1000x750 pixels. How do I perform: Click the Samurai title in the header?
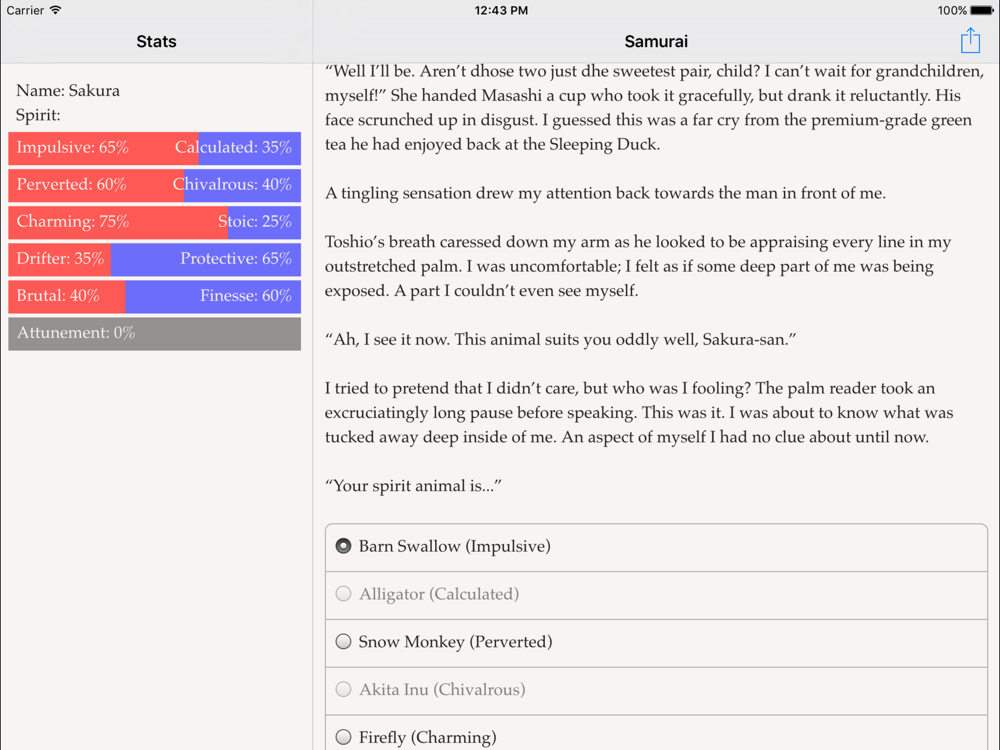656,41
